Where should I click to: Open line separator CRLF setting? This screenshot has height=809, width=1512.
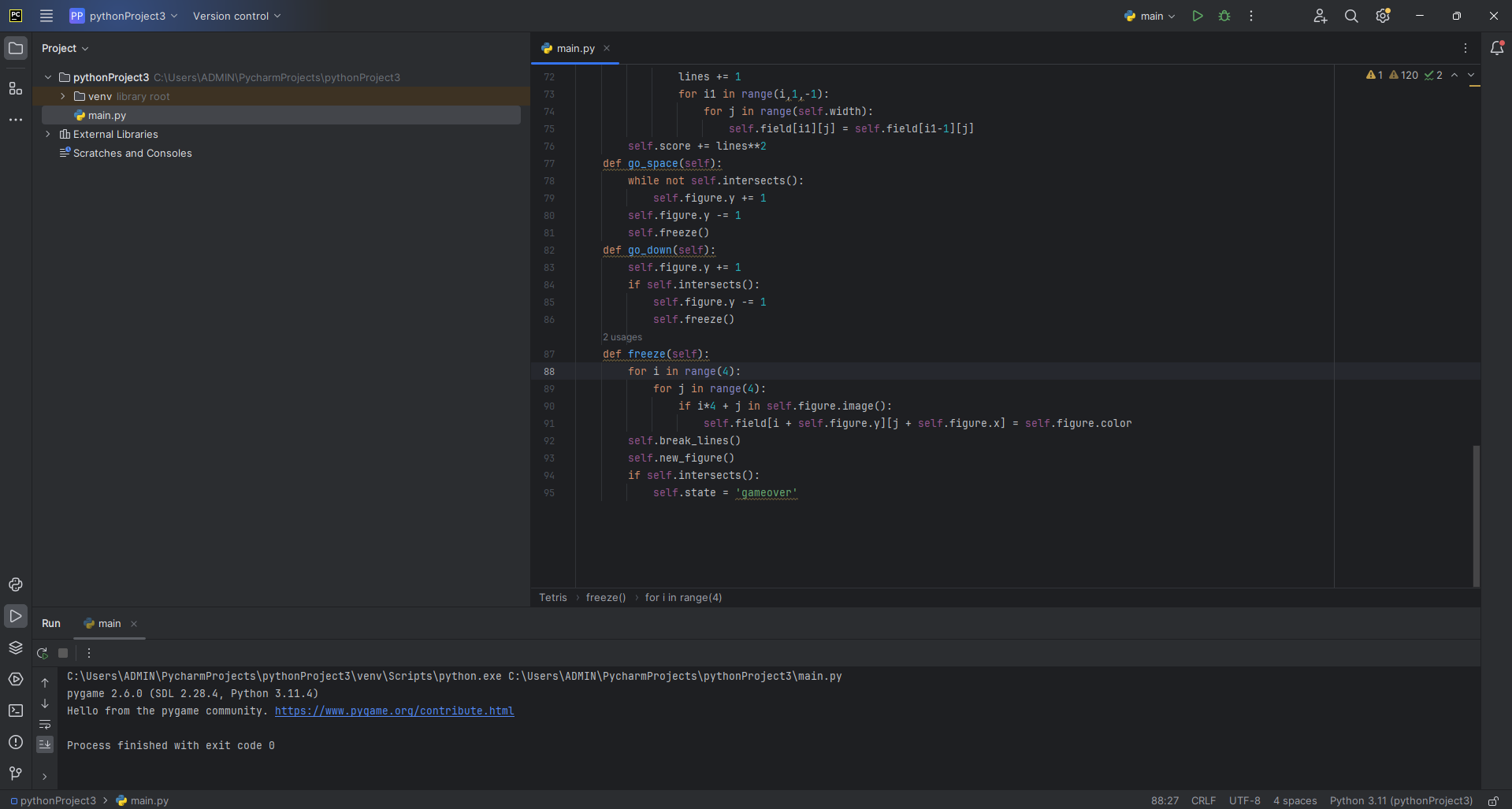pyautogui.click(x=1203, y=800)
